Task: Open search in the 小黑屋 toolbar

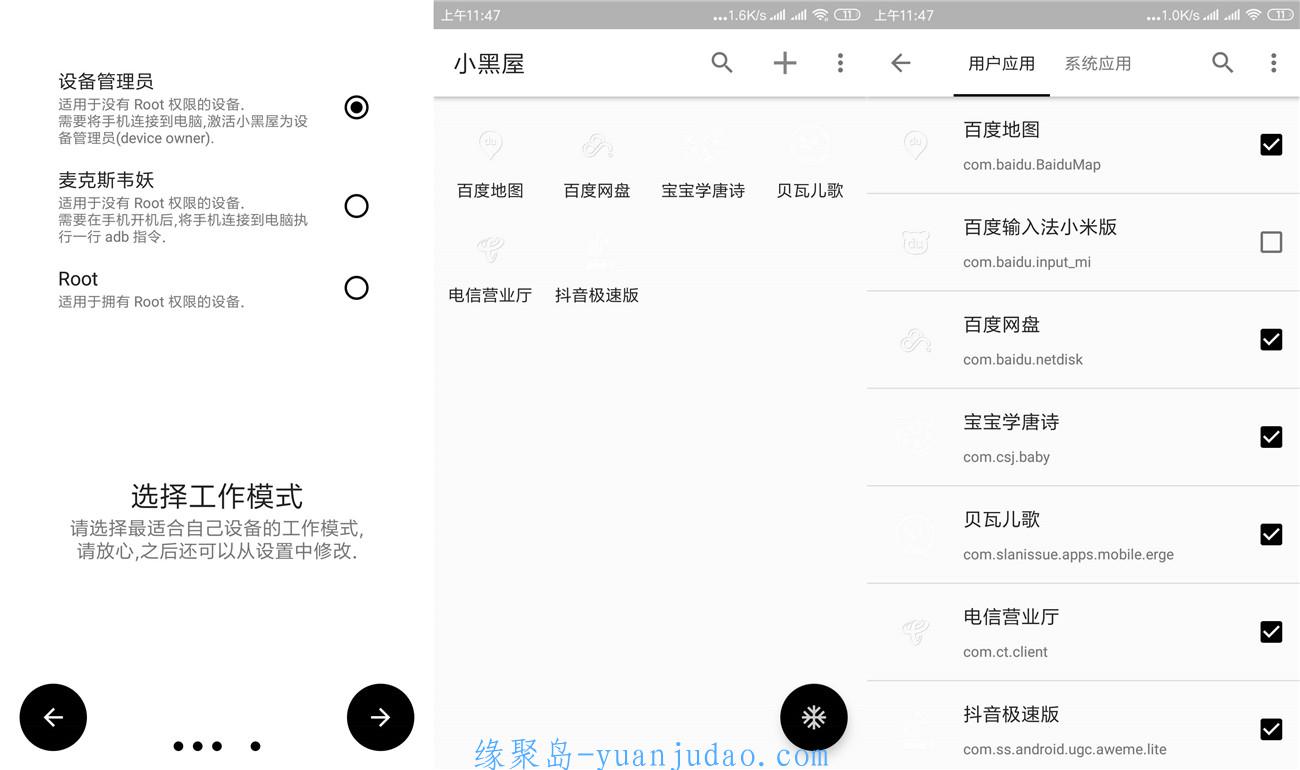Action: click(722, 63)
